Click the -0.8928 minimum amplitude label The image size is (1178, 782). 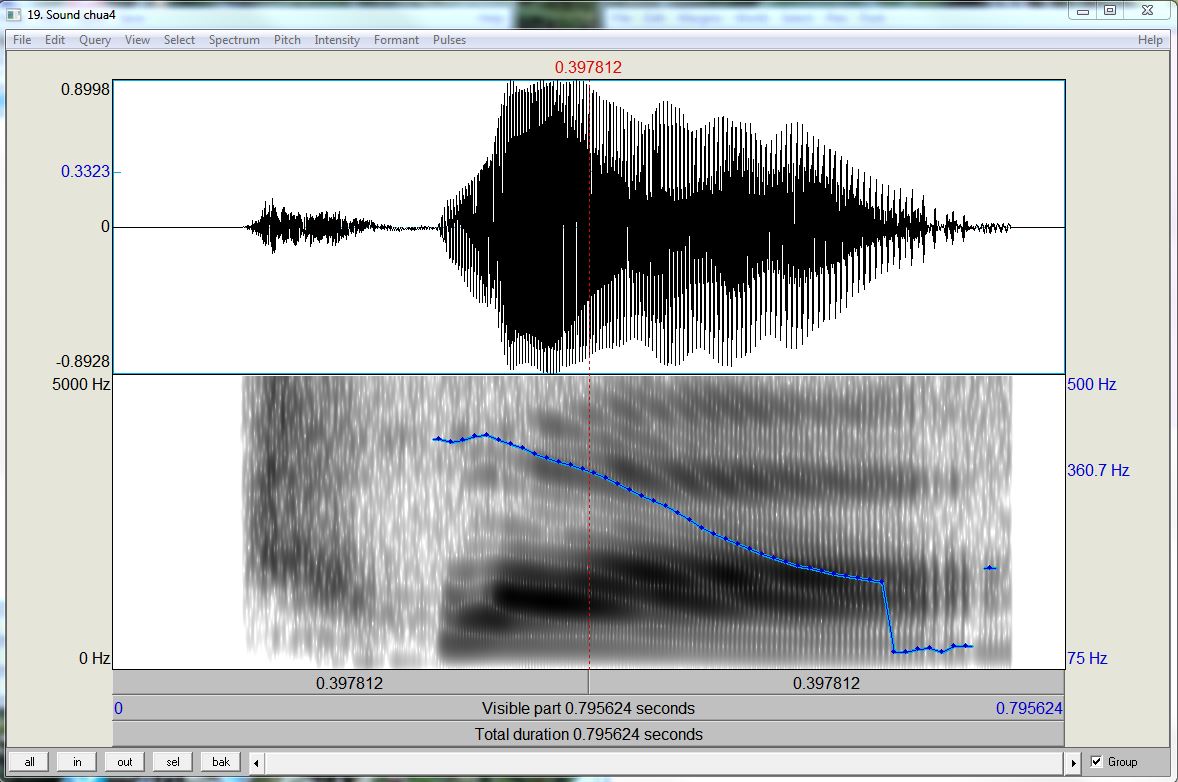pos(83,361)
